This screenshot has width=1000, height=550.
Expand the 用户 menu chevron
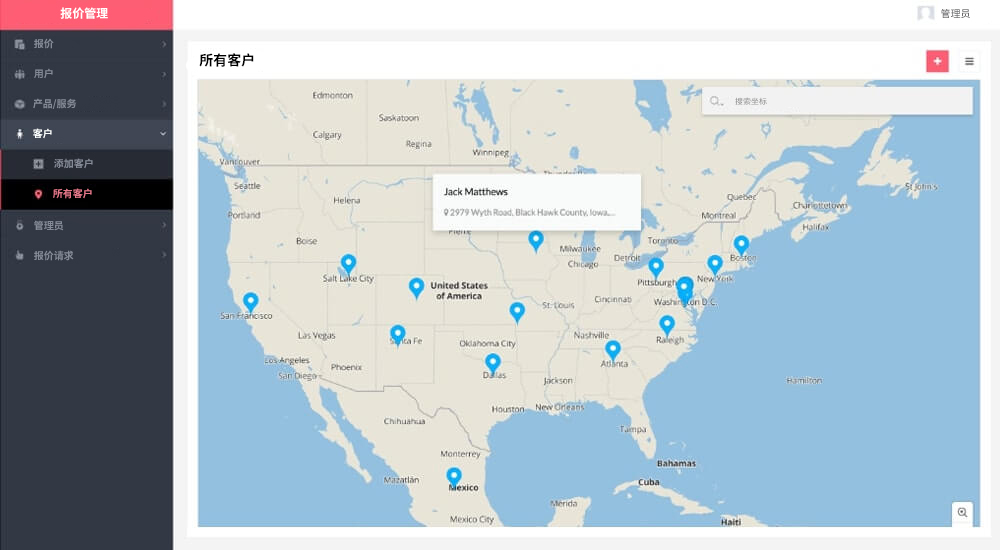point(164,74)
